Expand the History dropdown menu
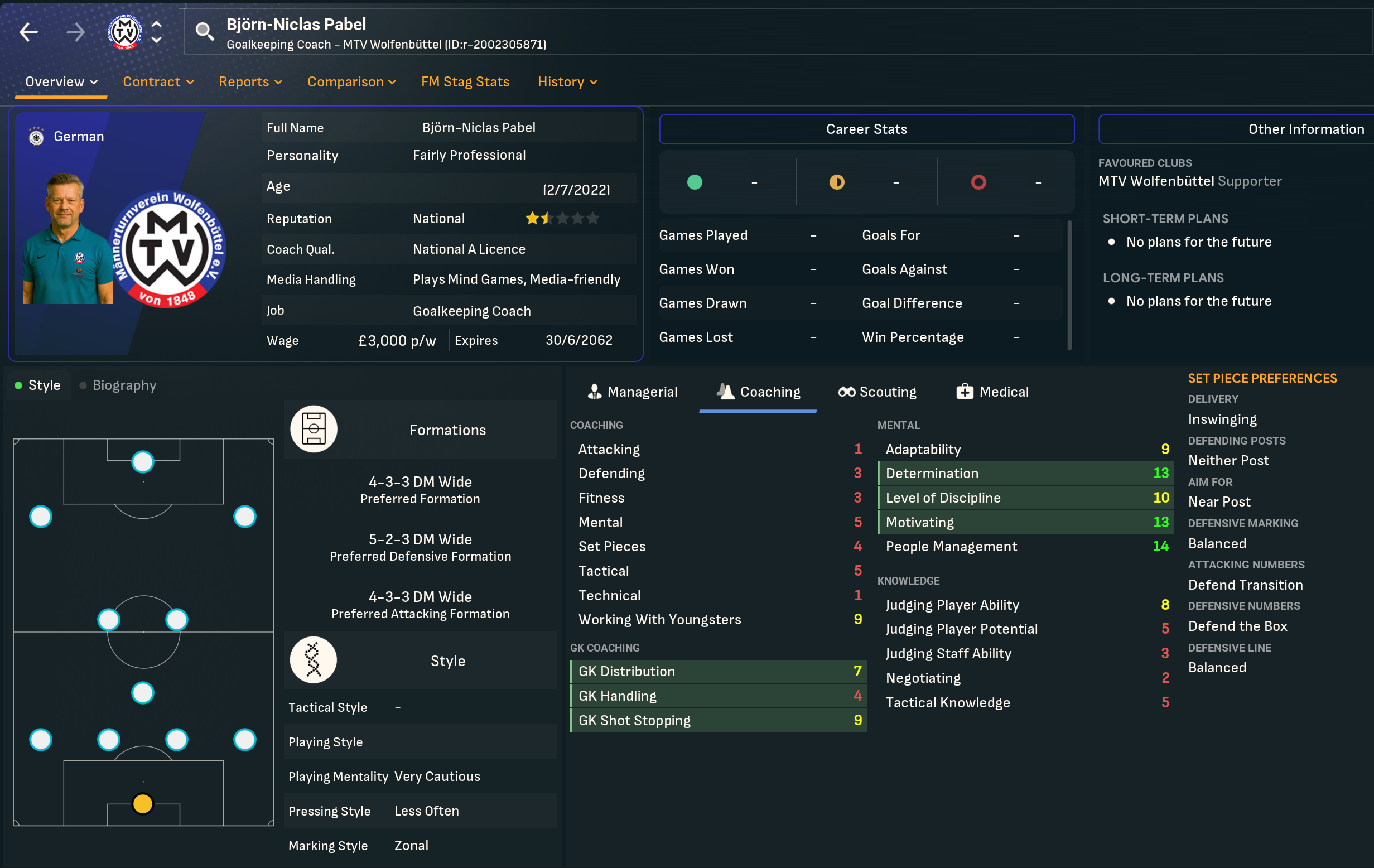The height and width of the screenshot is (868, 1374). pyautogui.click(x=567, y=81)
